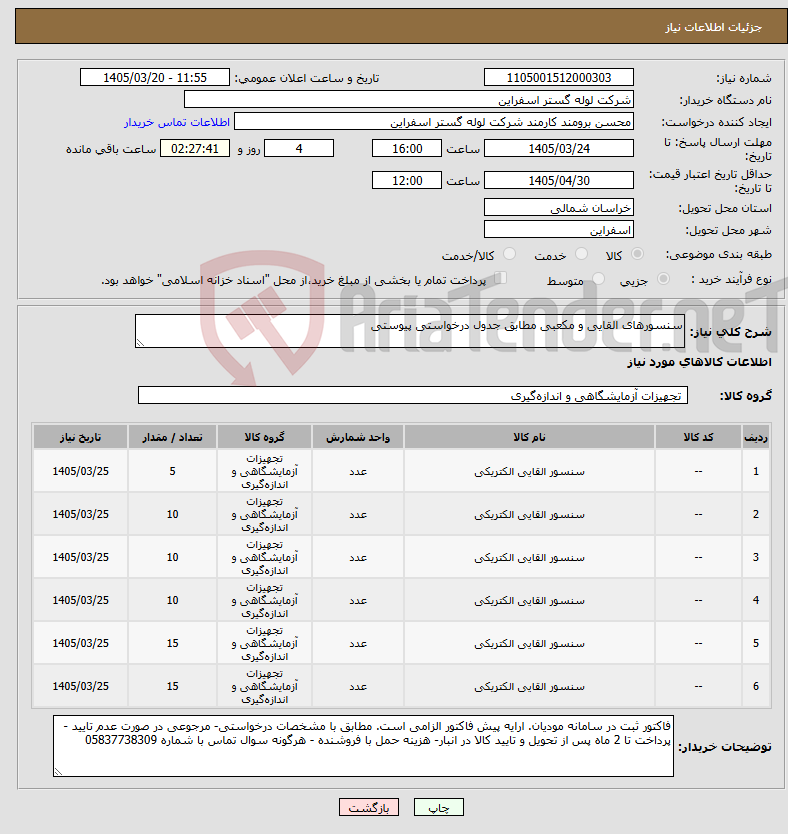Click the توضیحات خریدار notes textarea

pos(363,746)
